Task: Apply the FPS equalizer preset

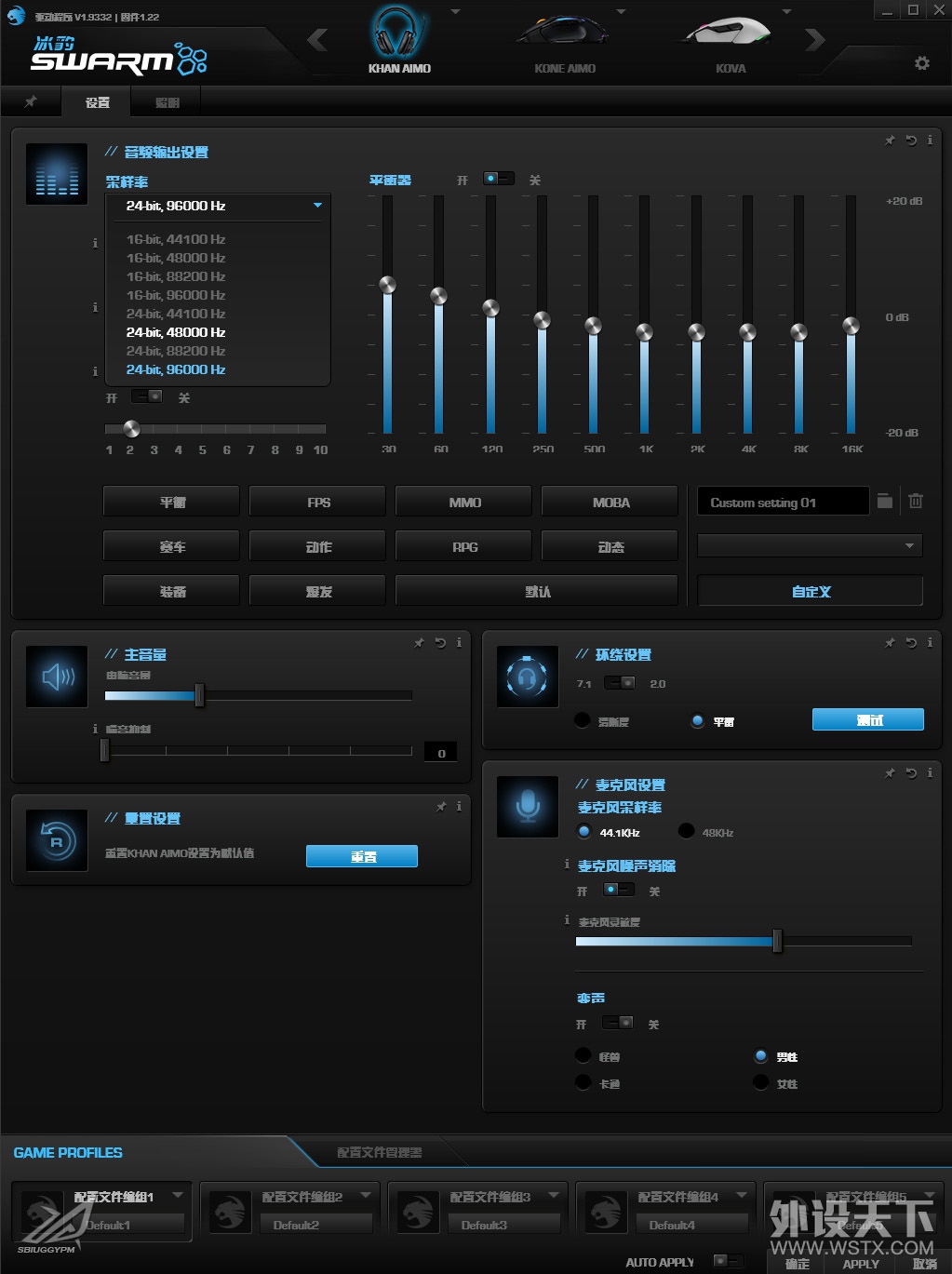Action: click(317, 502)
